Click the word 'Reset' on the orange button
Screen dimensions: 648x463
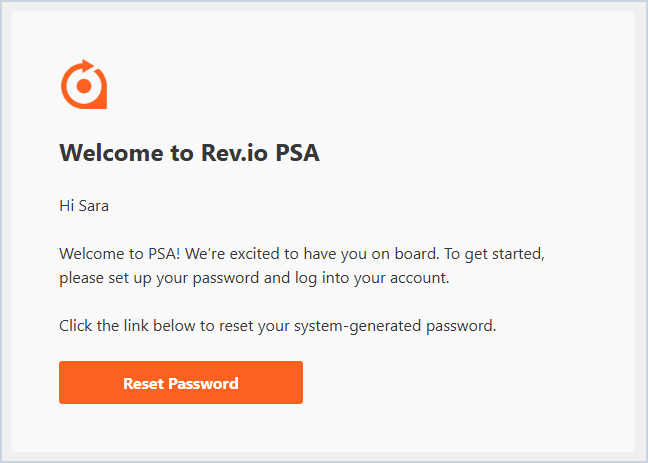click(x=143, y=383)
